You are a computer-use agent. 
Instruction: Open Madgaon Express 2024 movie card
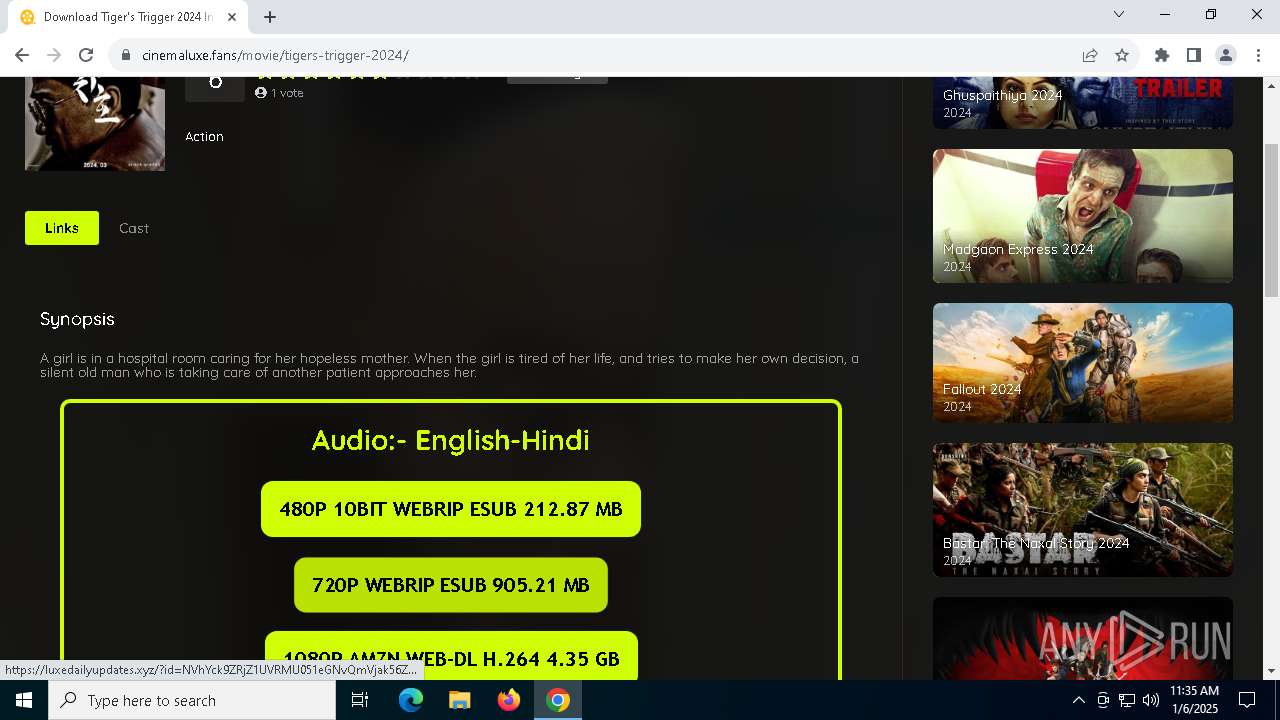click(x=1083, y=216)
